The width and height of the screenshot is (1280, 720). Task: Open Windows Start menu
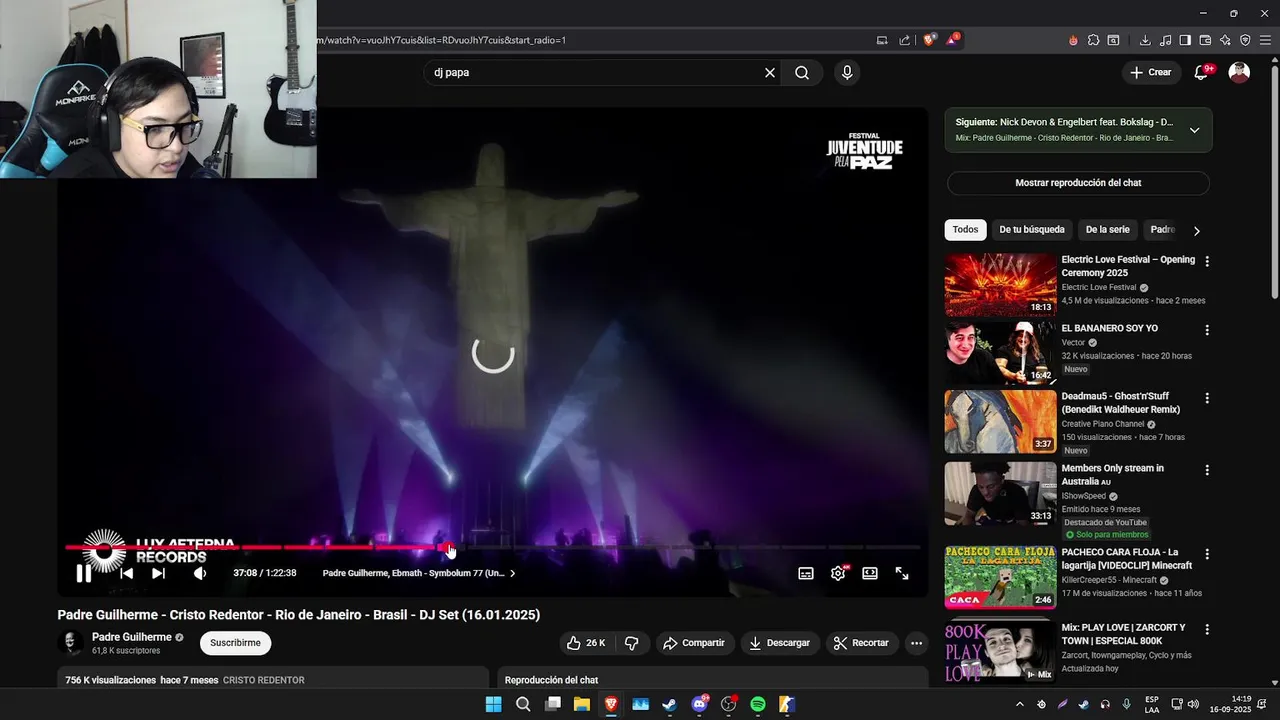[493, 704]
